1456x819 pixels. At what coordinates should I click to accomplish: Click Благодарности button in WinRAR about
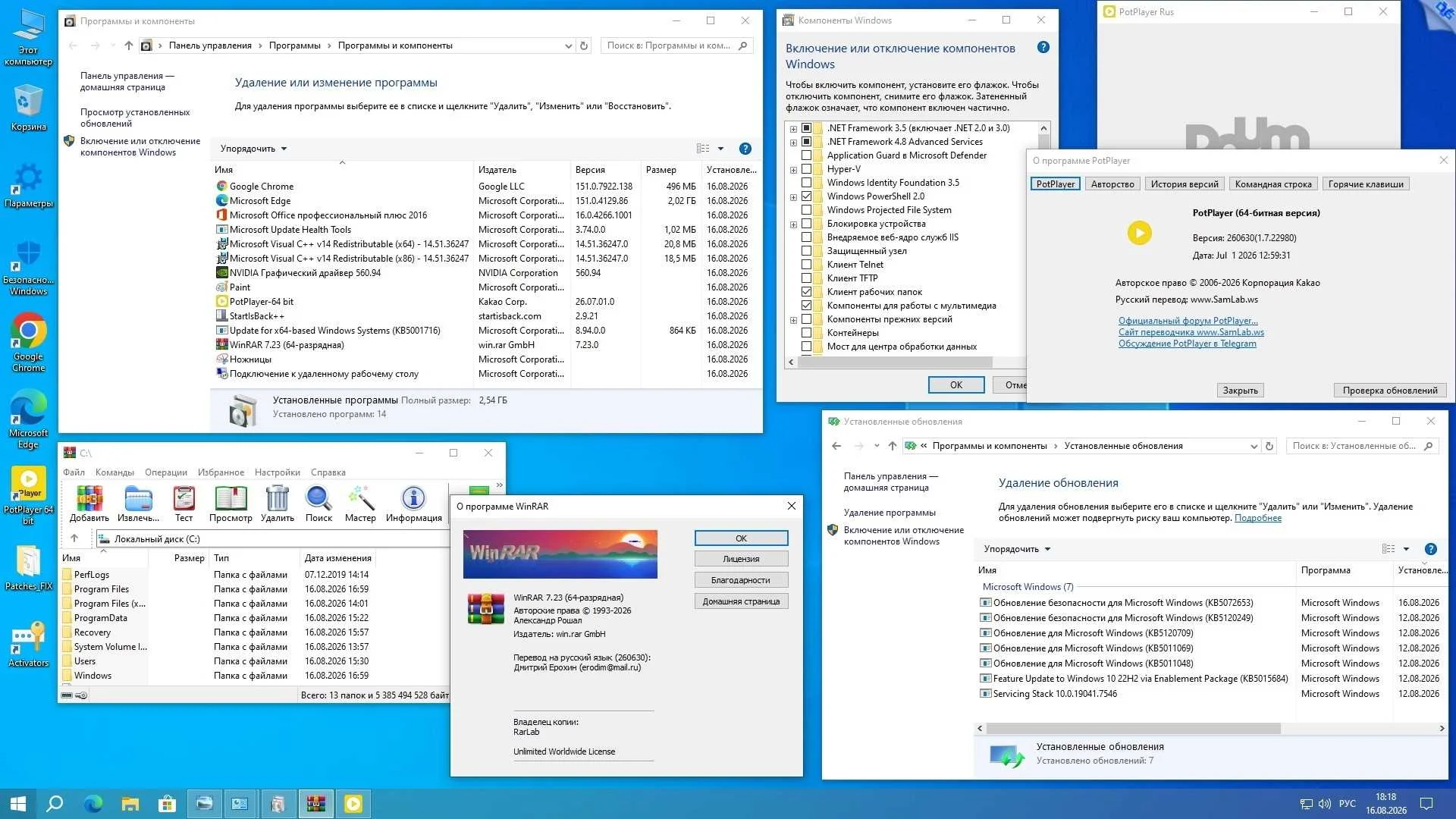(741, 580)
